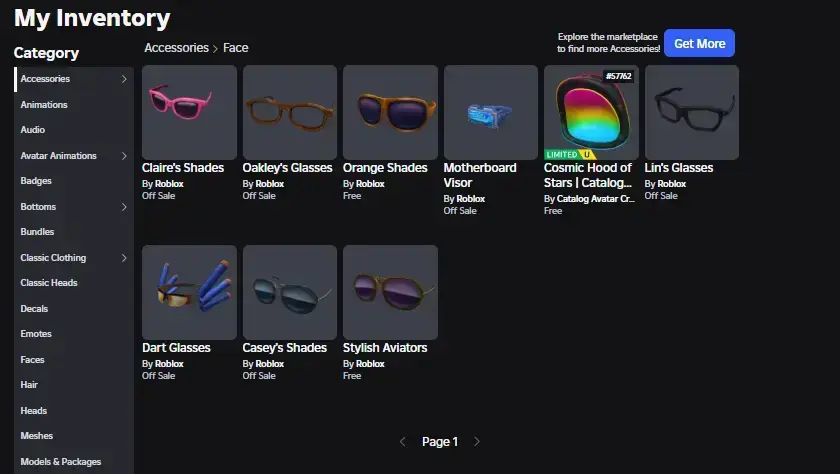Select the Hair category
Screen dimensions: 840x474
(74, 385)
